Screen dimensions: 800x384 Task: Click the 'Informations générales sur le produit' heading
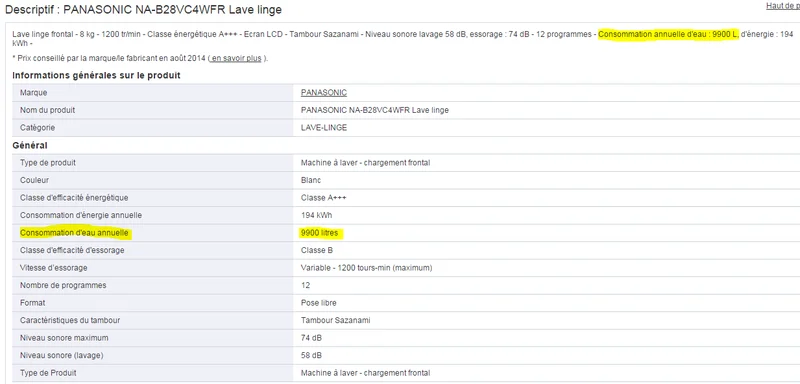pyautogui.click(x=96, y=75)
